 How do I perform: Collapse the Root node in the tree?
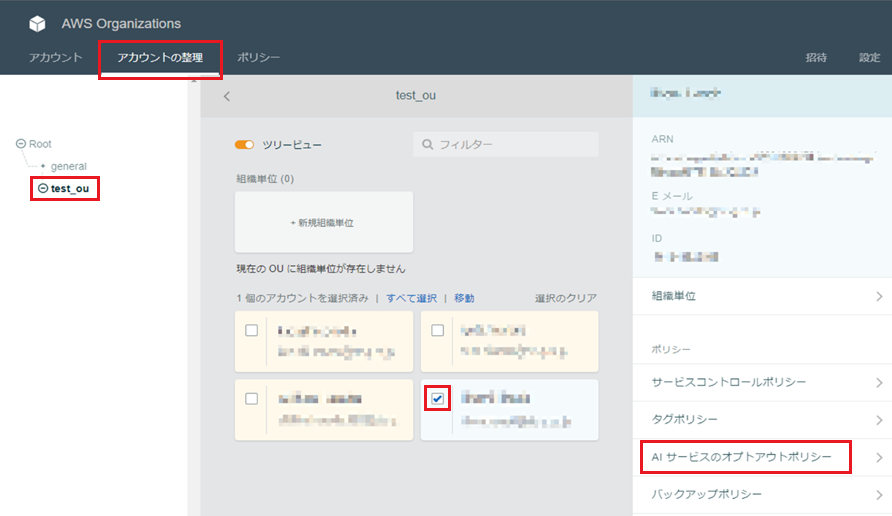click(x=21, y=144)
